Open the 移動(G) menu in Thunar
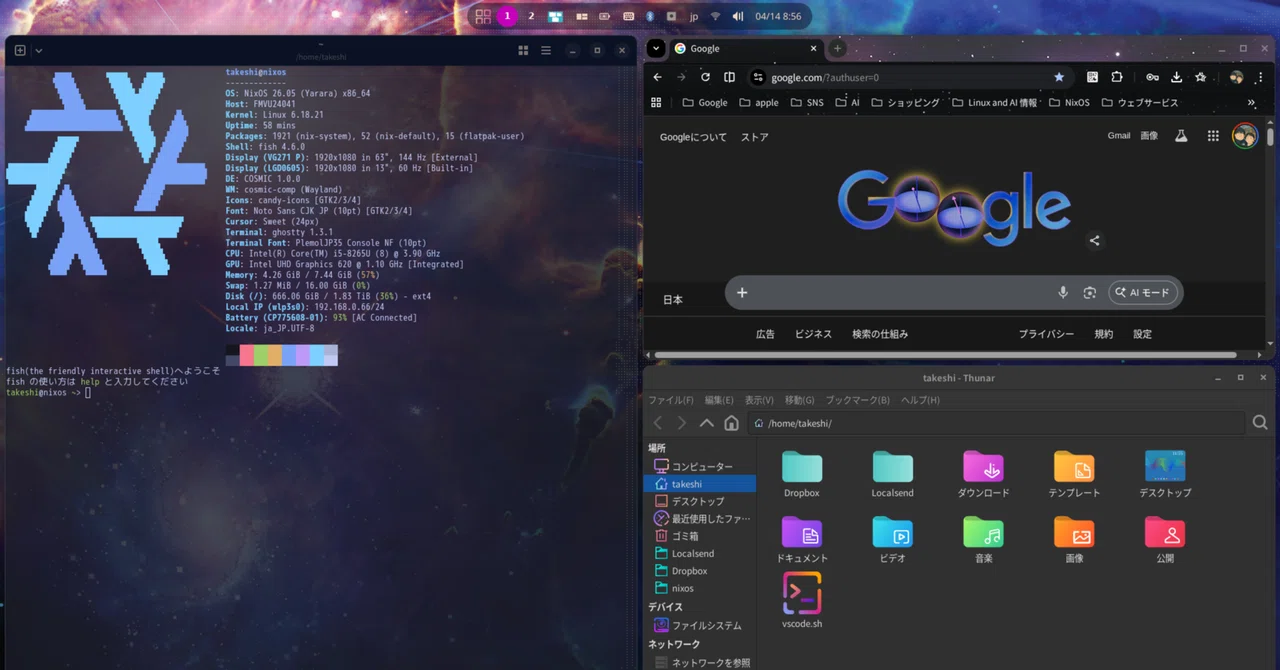 [800, 400]
